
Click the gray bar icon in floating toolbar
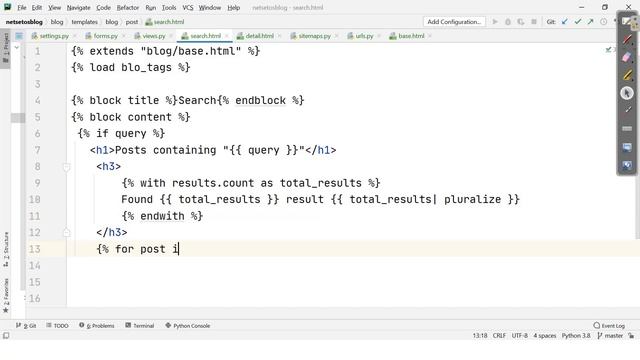point(627,129)
